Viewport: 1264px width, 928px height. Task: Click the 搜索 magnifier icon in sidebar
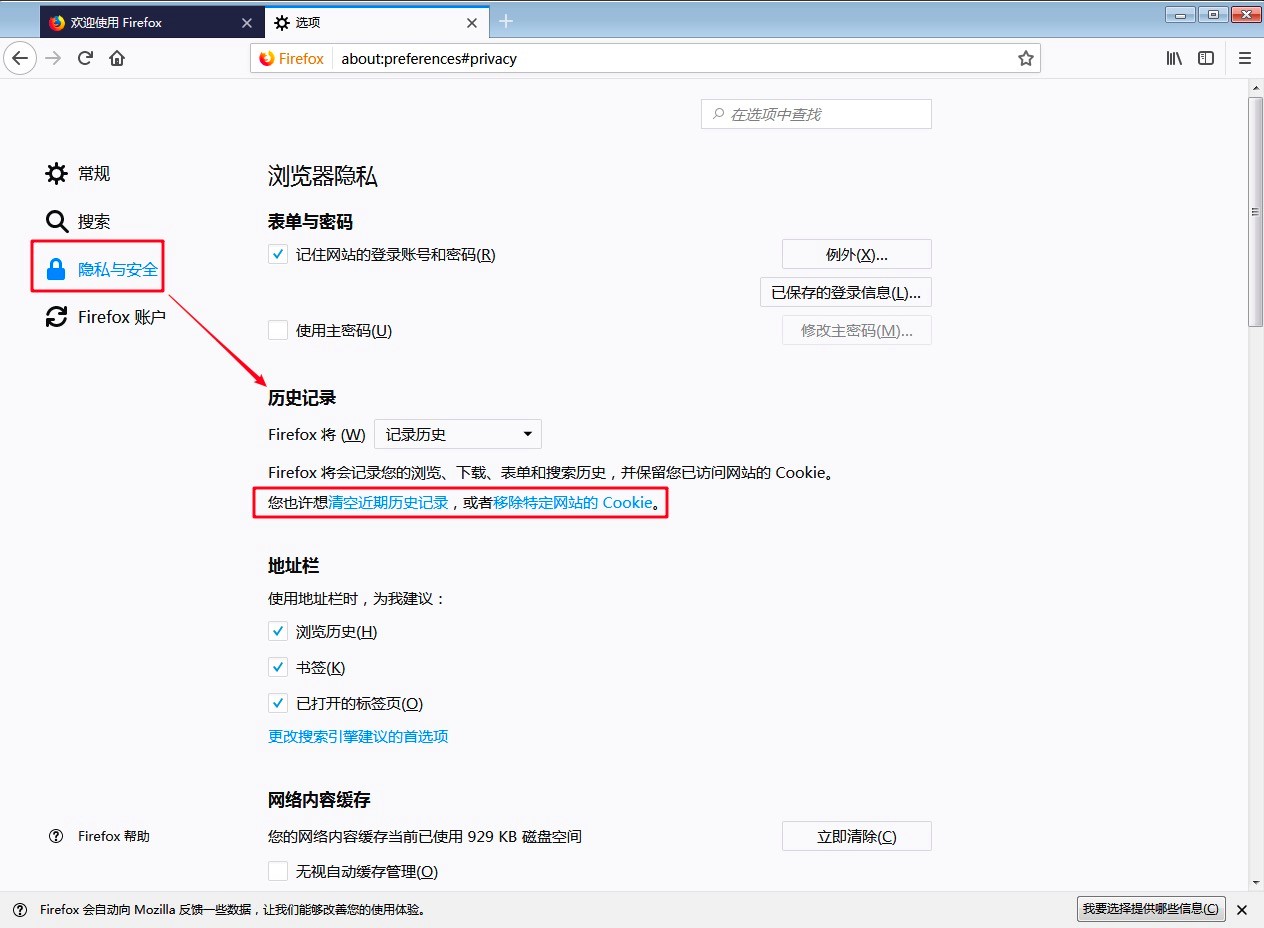click(56, 221)
